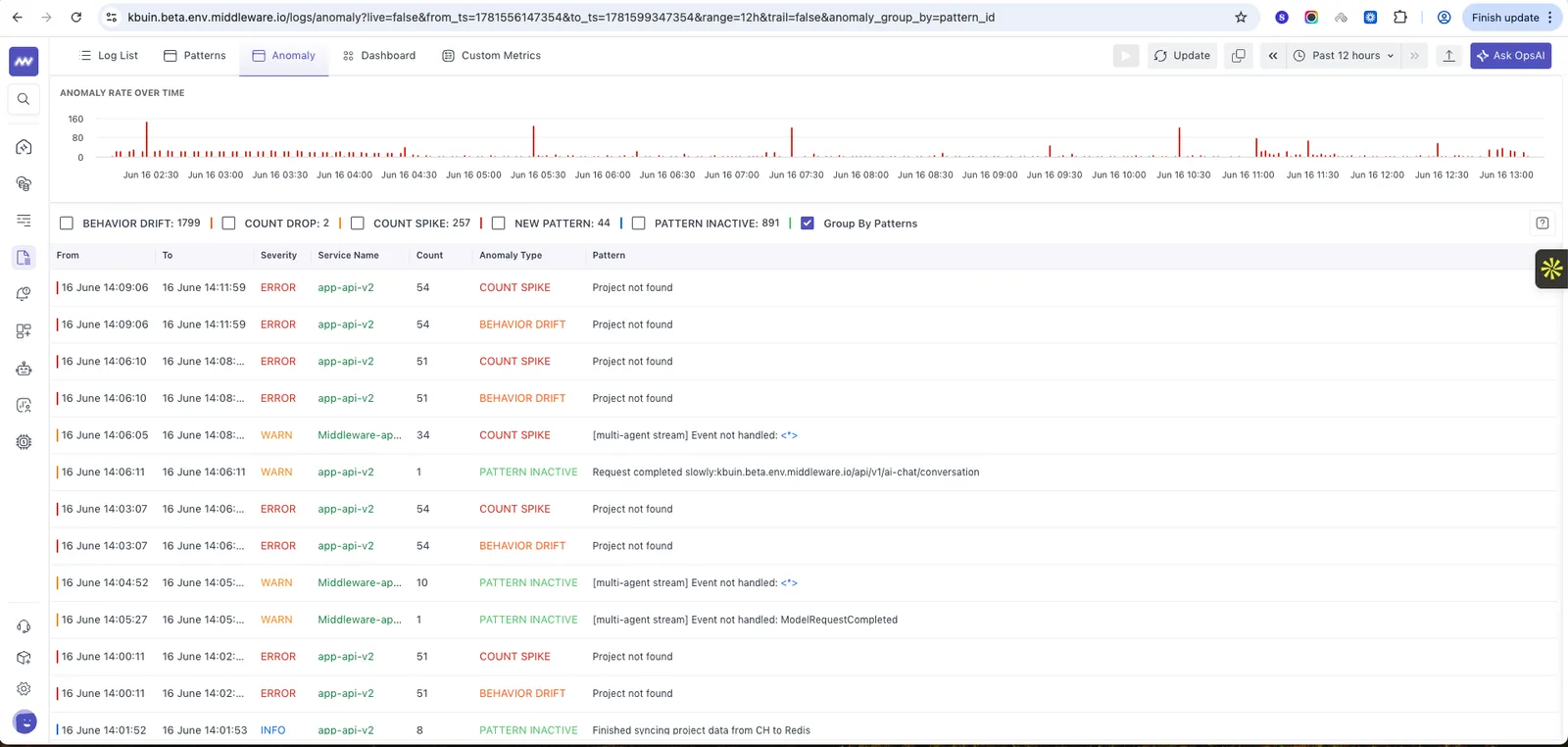Open the settings gear in sidebar

coord(24,689)
